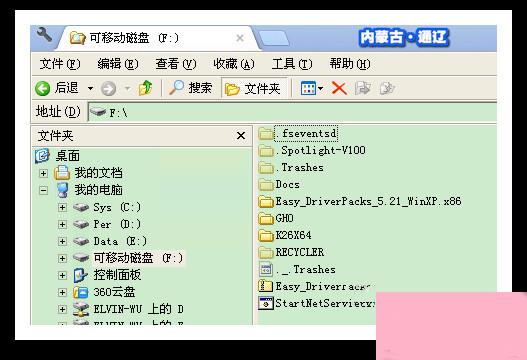Select the Docs folder name

tap(287, 185)
